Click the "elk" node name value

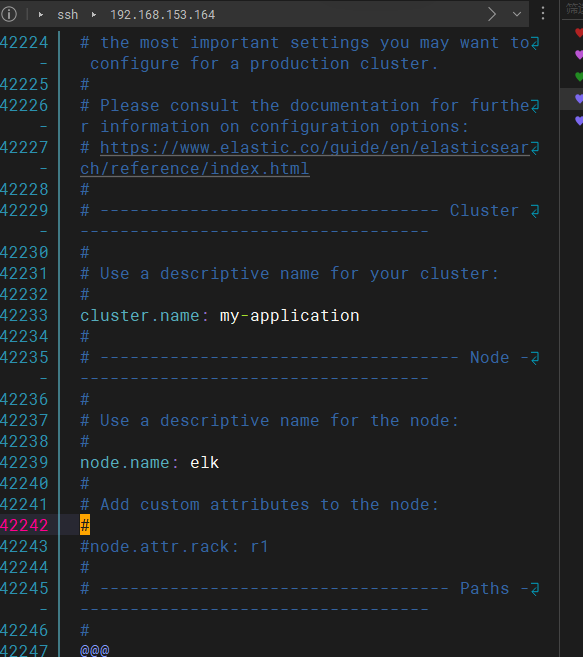(x=205, y=463)
